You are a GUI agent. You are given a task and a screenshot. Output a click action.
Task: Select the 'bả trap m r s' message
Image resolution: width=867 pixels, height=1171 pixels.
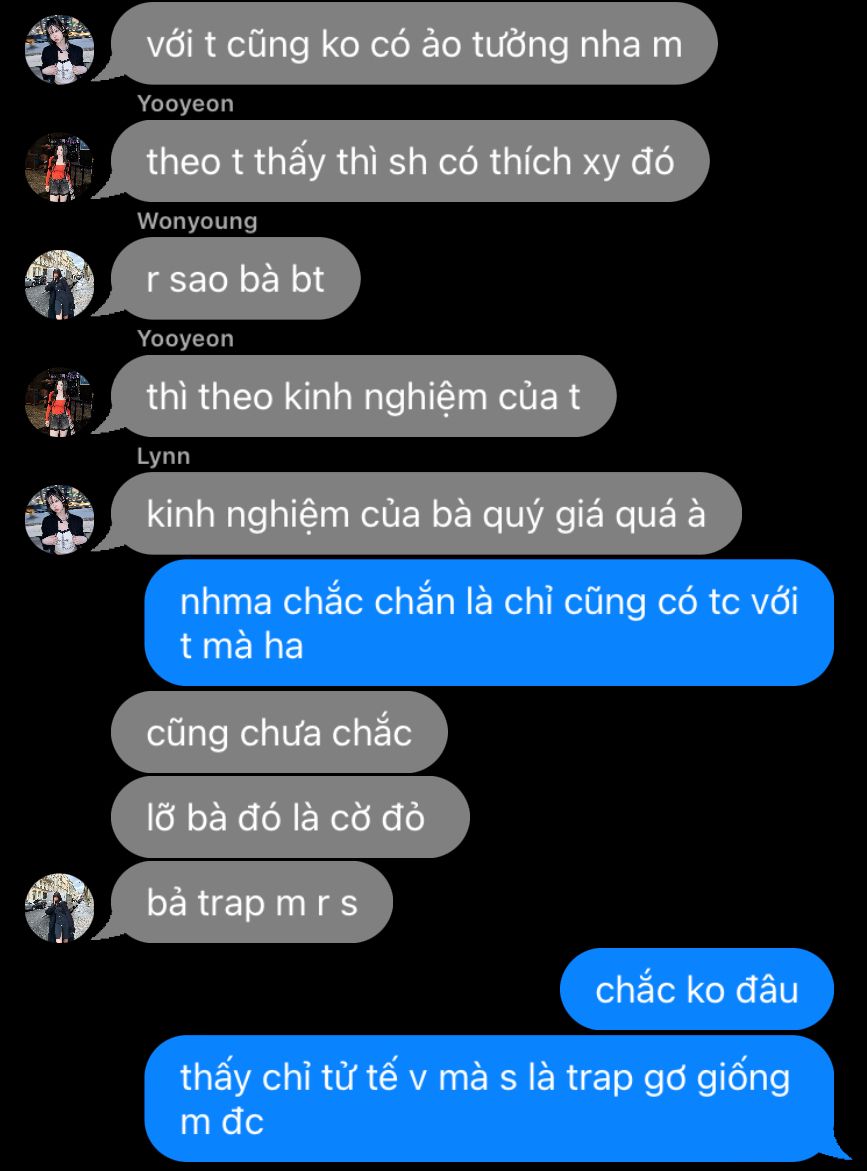click(252, 902)
